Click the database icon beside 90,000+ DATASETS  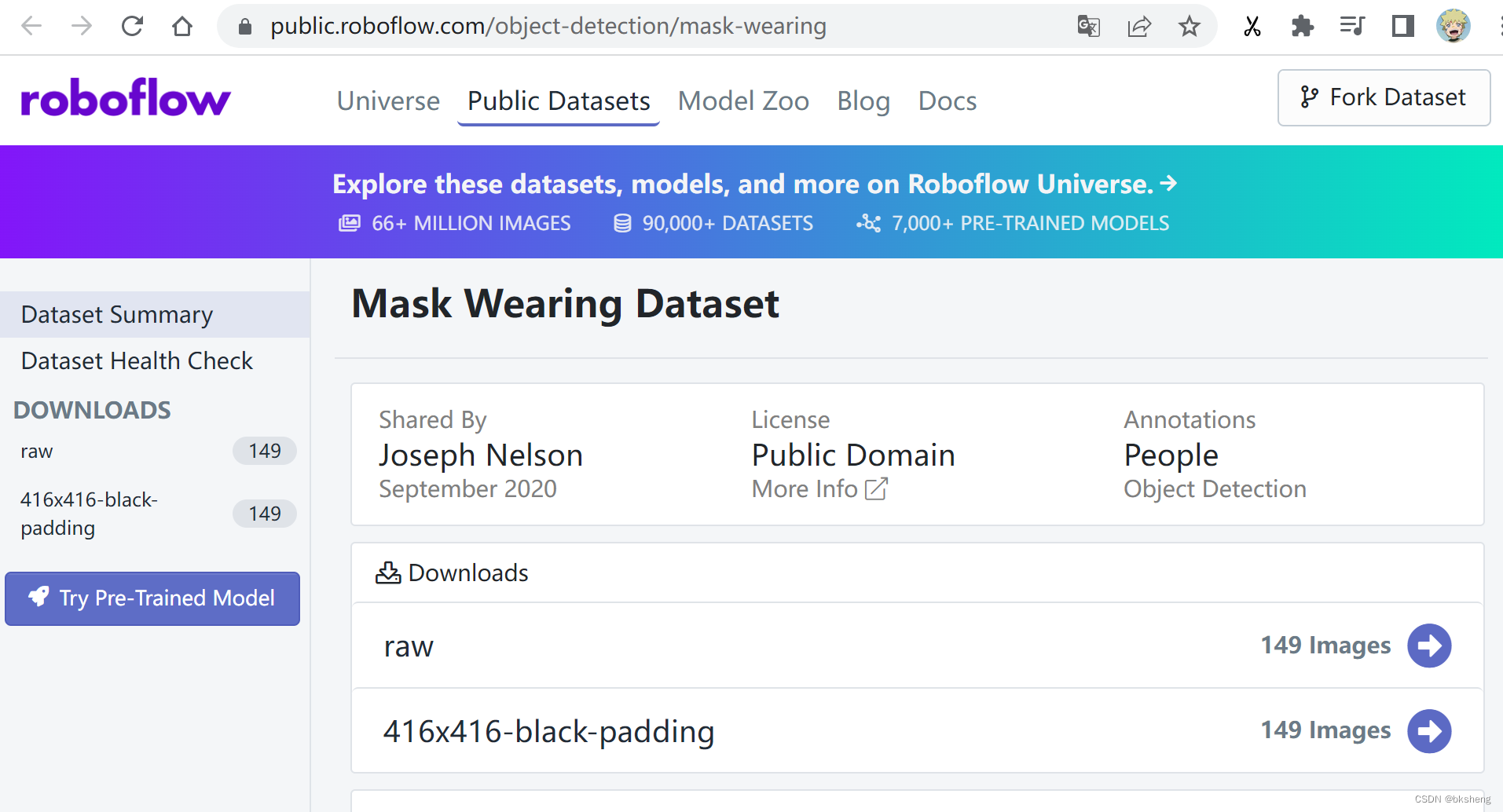pyautogui.click(x=622, y=223)
